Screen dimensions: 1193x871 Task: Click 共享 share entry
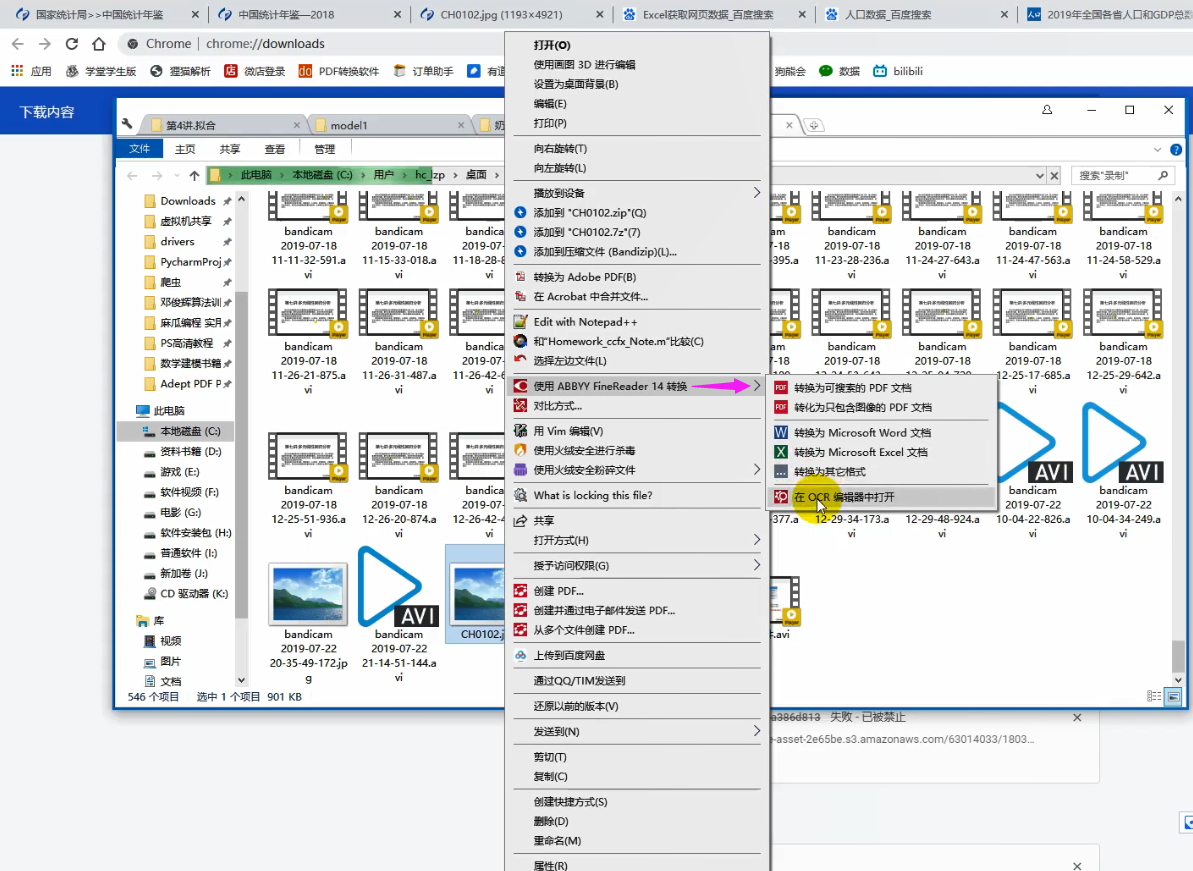tap(543, 520)
